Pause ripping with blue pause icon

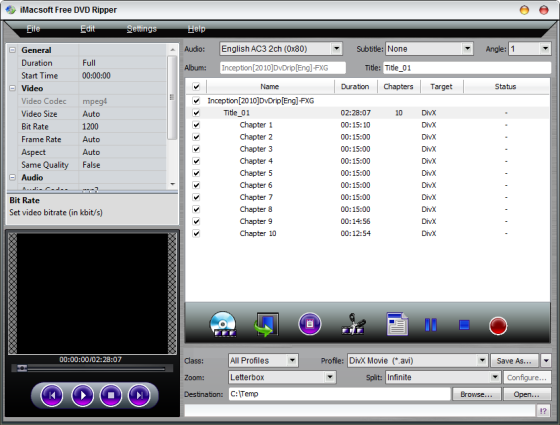[x=431, y=325]
